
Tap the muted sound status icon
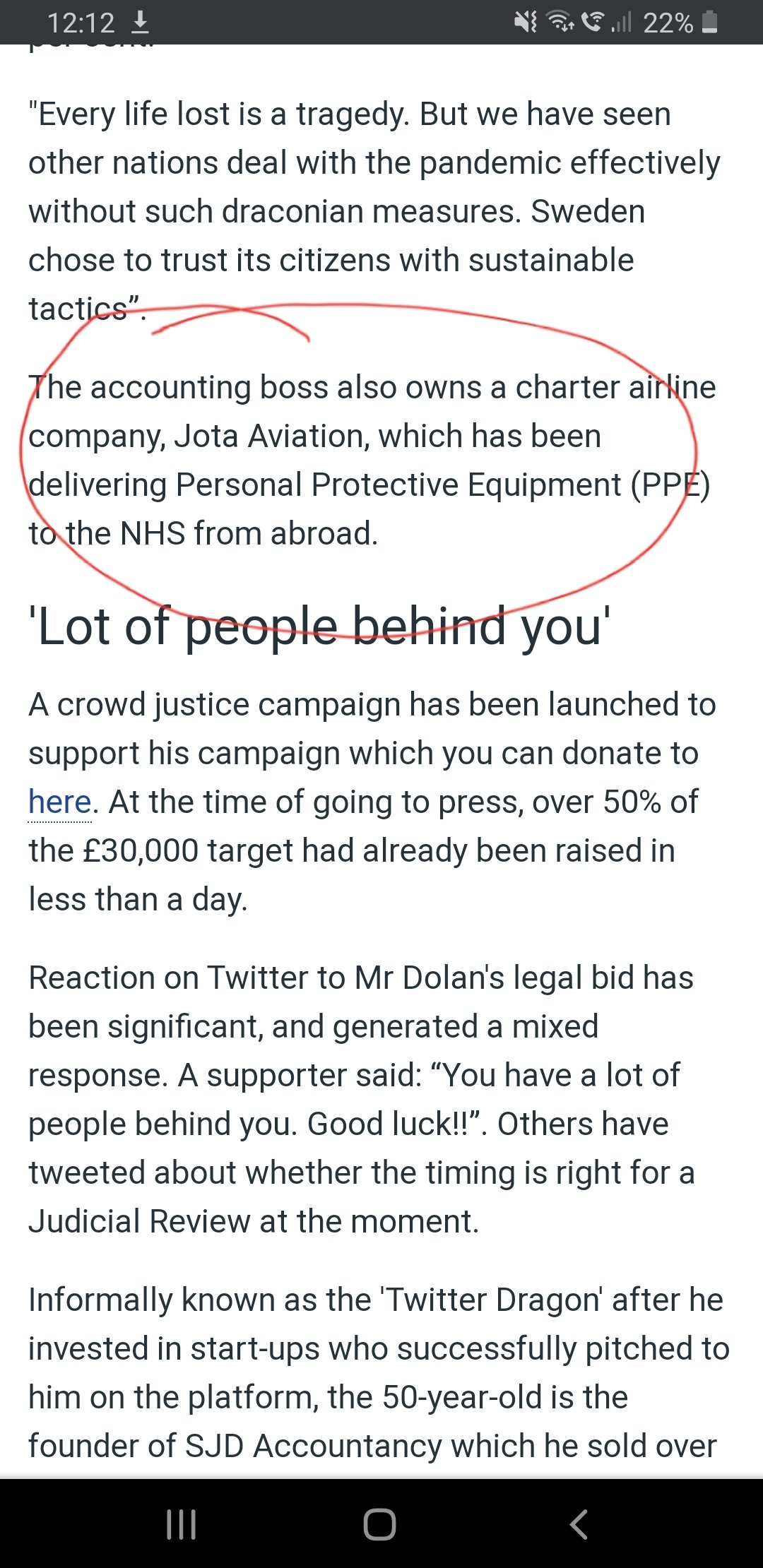click(526, 23)
